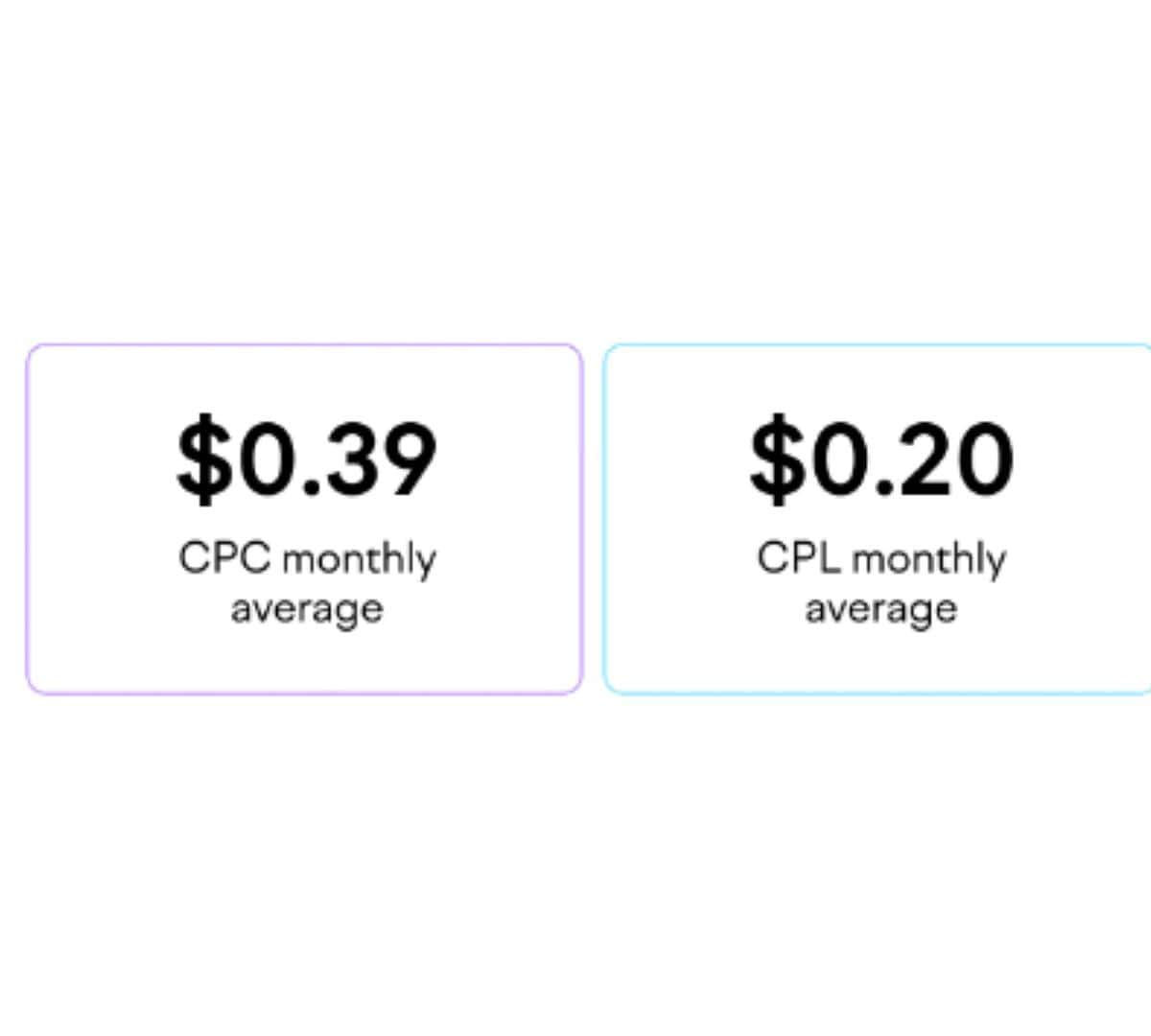Click the word "monthly" in the CPL card

click(x=928, y=559)
